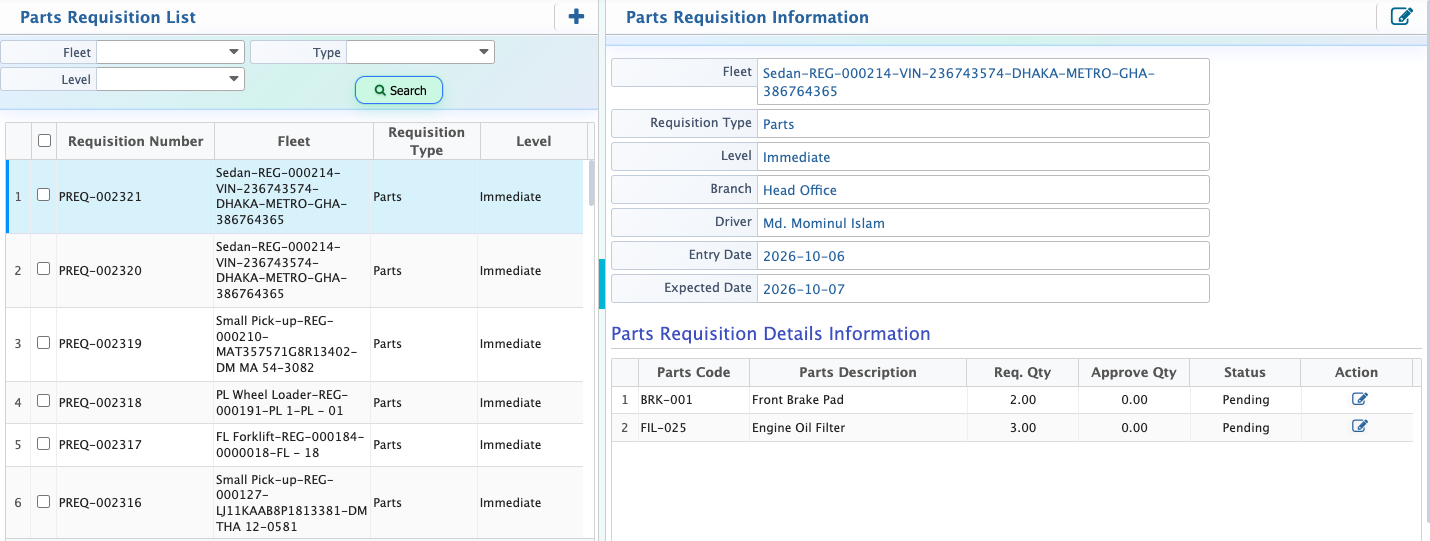Tick the checkbox for PREQ-002317
Image resolution: width=1430 pixels, height=541 pixels.
[x=43, y=444]
